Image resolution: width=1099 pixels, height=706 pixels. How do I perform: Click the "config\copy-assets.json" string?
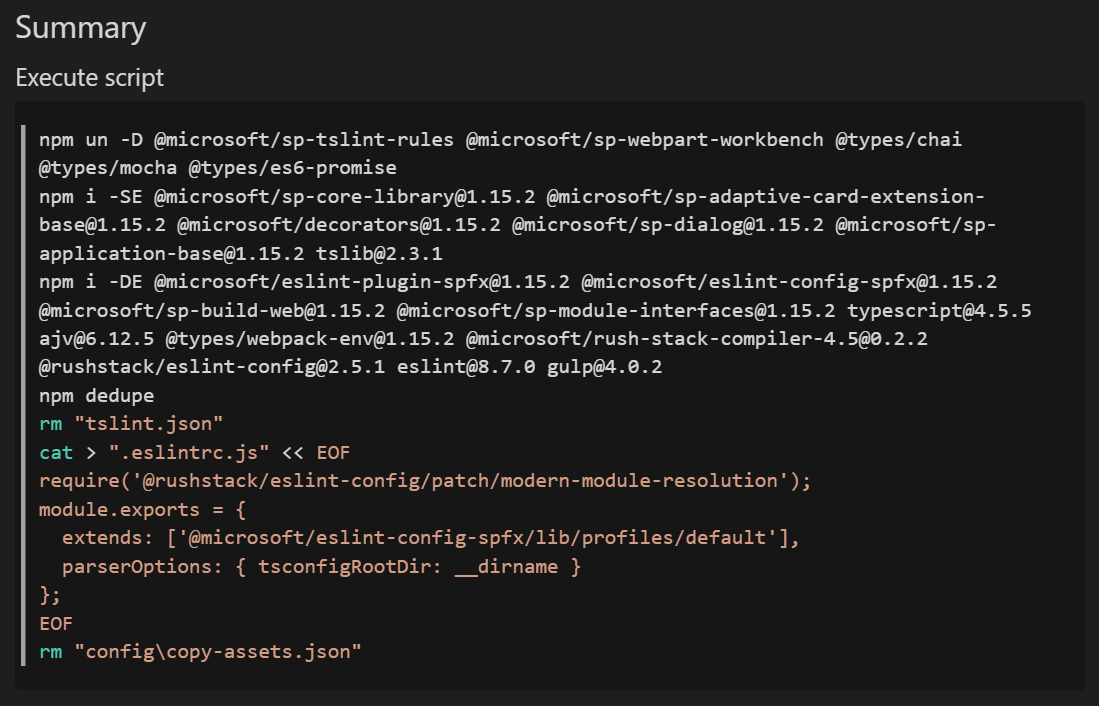pyautogui.click(x=217, y=651)
